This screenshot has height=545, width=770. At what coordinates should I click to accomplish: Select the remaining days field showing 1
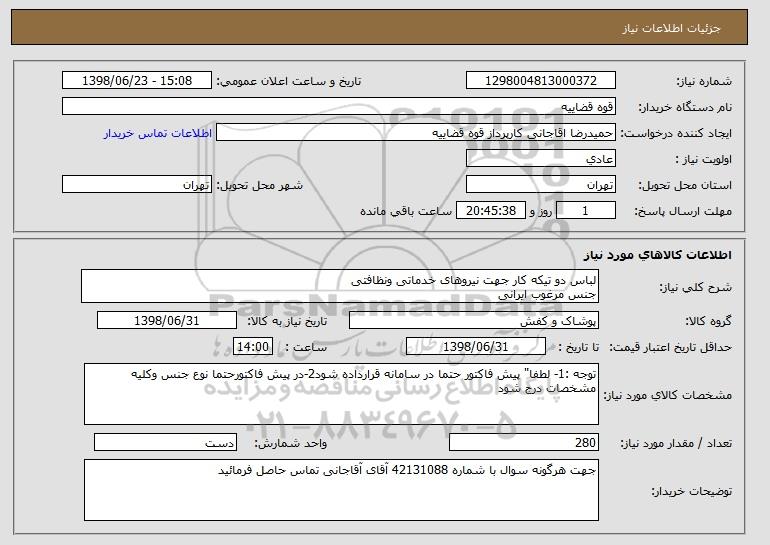click(585, 211)
